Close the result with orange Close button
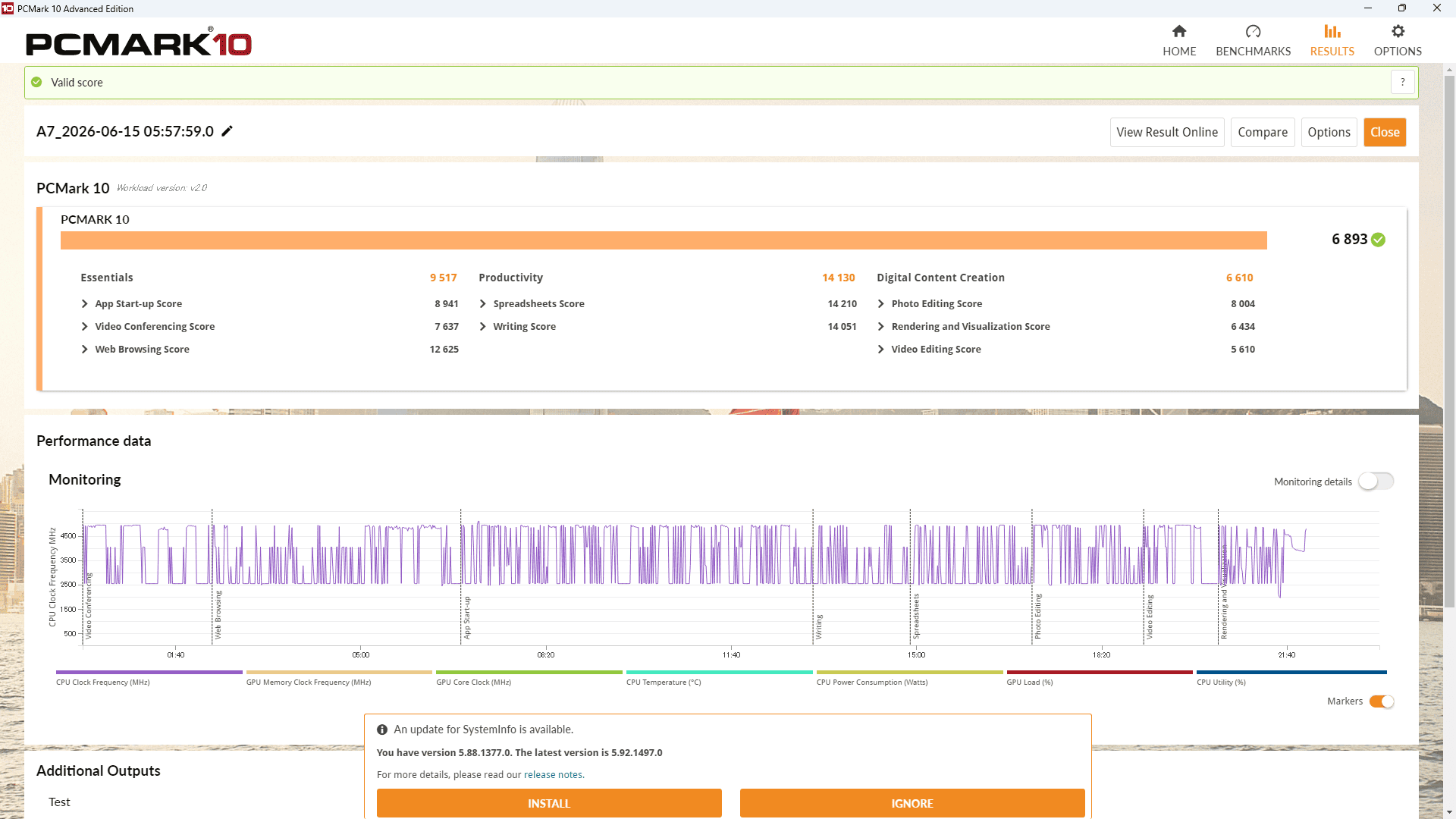 [x=1385, y=132]
